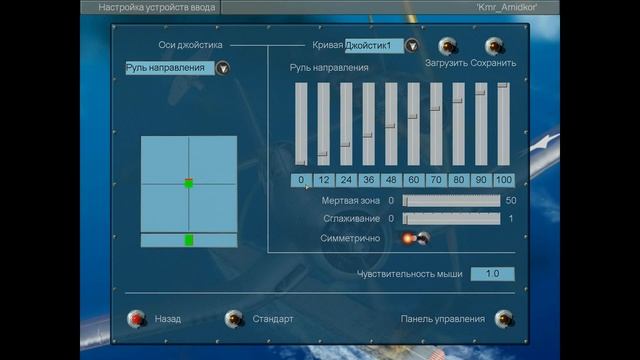
Task: Click the curve value box showing 12
Action: [x=324, y=180]
